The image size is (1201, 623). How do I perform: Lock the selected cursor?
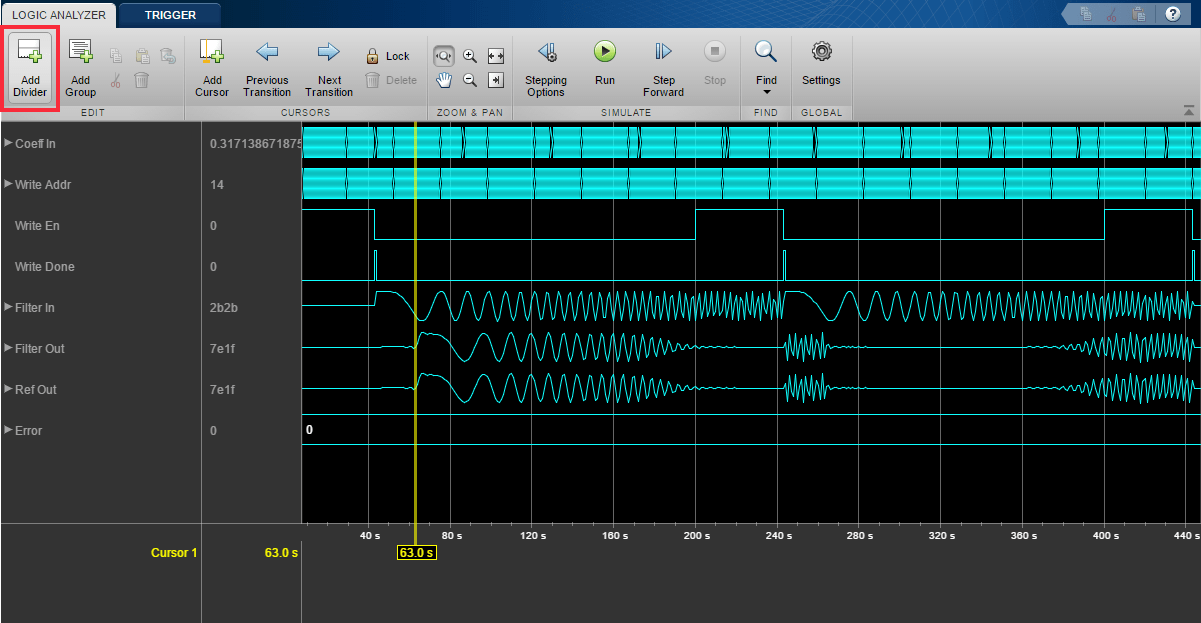[x=387, y=56]
